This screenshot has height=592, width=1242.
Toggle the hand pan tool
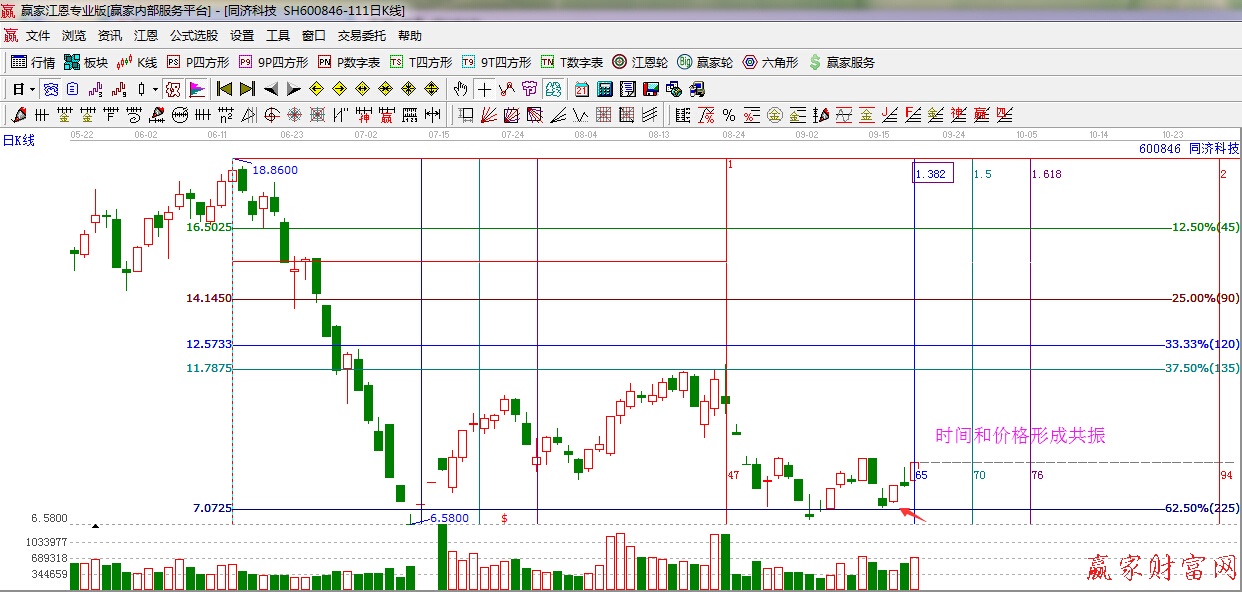pyautogui.click(x=461, y=89)
